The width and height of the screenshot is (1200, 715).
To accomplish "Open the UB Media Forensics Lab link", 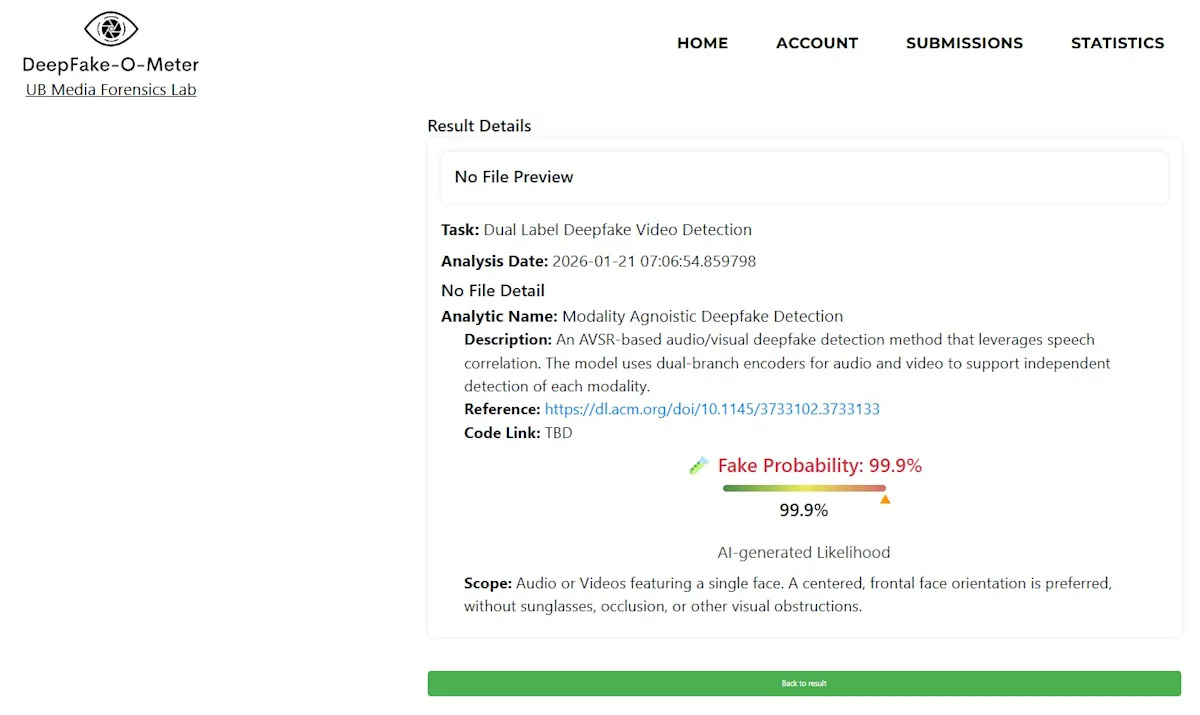I will coord(111,90).
